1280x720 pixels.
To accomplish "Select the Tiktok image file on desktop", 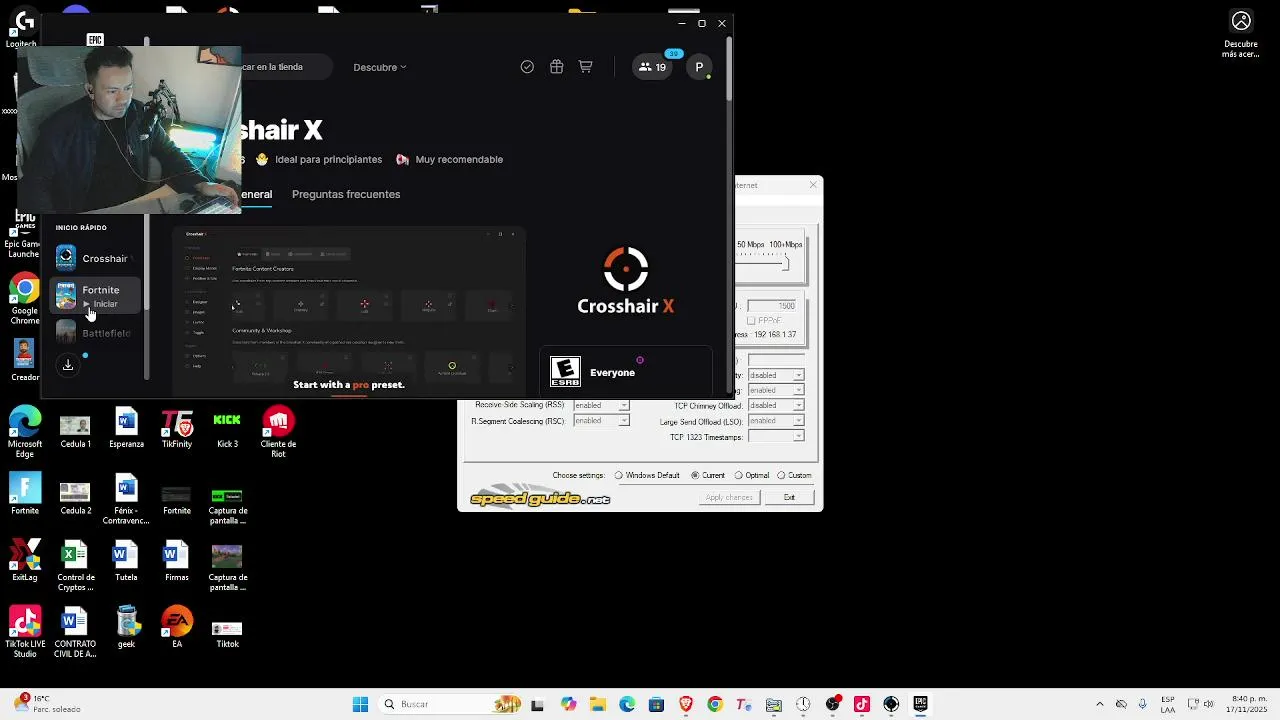I will 227,634.
